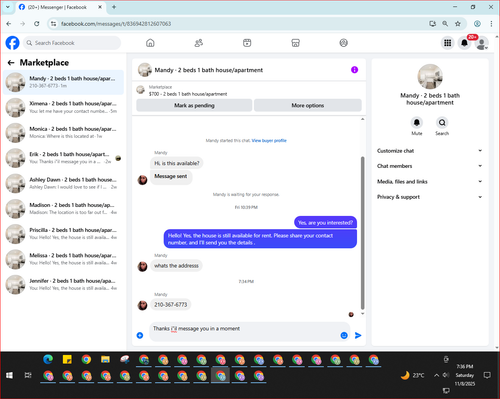
Task: Open the Facebook menu grid icon
Action: [448, 43]
